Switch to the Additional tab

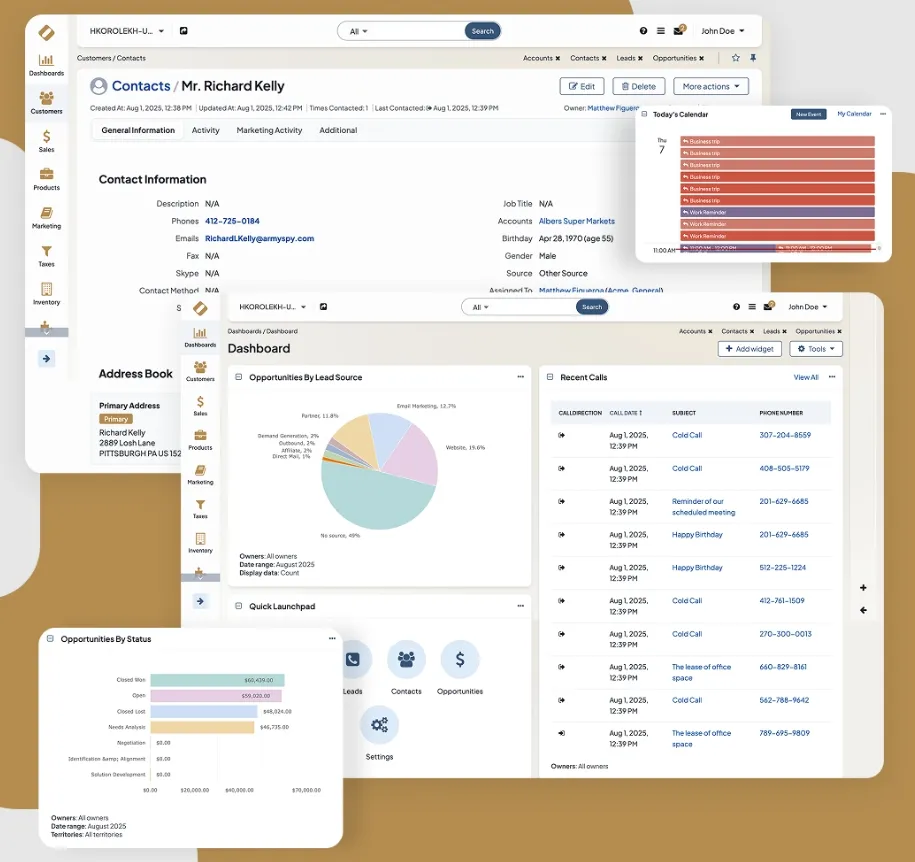(x=338, y=130)
